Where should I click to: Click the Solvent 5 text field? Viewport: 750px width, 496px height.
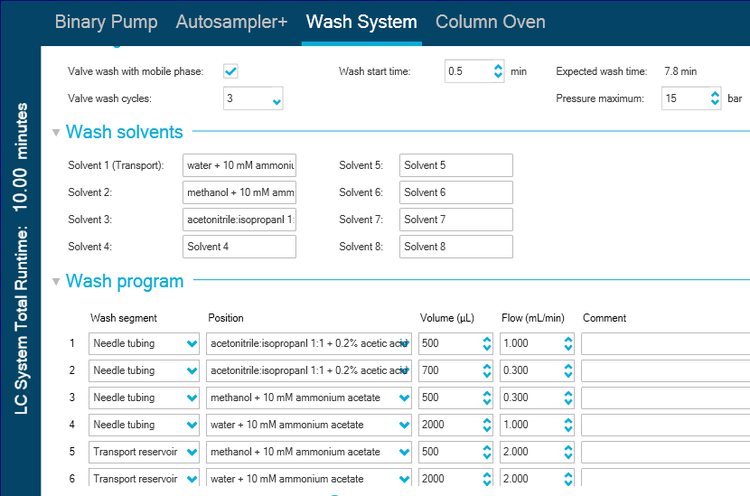pos(455,165)
